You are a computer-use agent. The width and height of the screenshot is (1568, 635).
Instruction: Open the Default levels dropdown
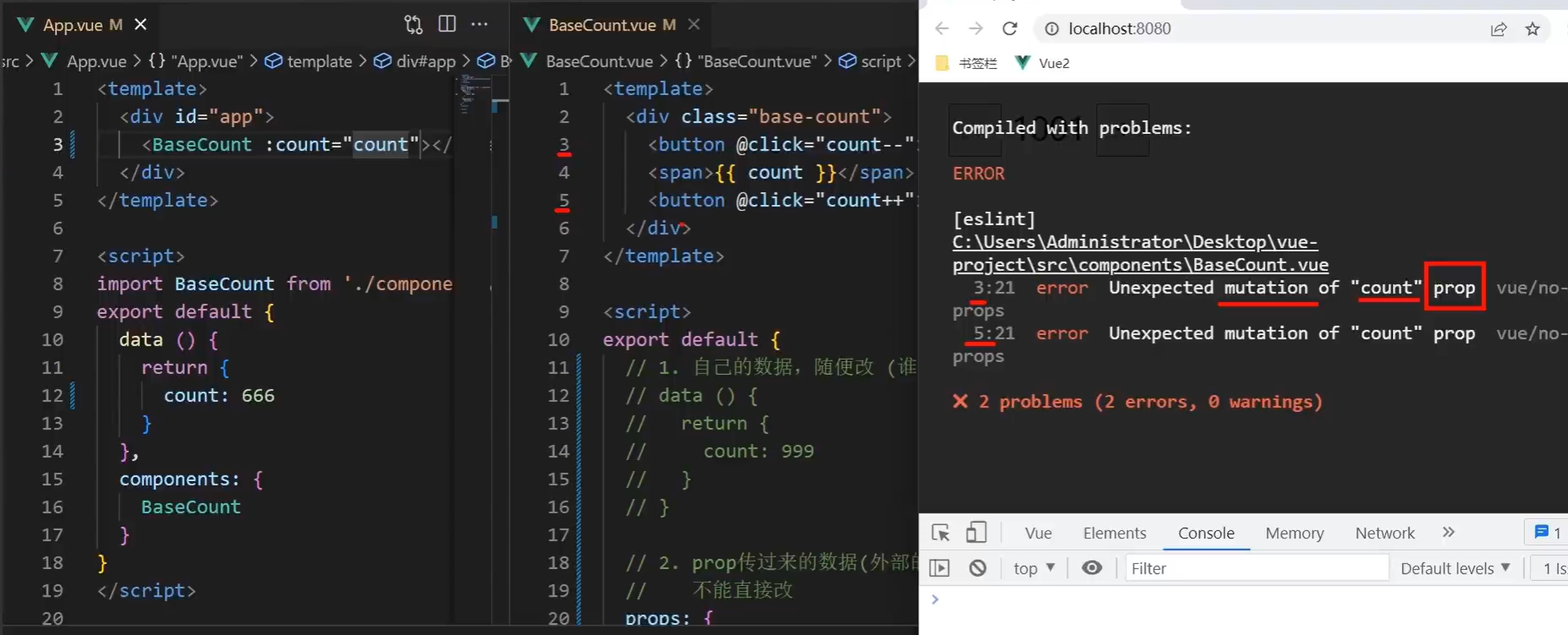tap(1455, 568)
